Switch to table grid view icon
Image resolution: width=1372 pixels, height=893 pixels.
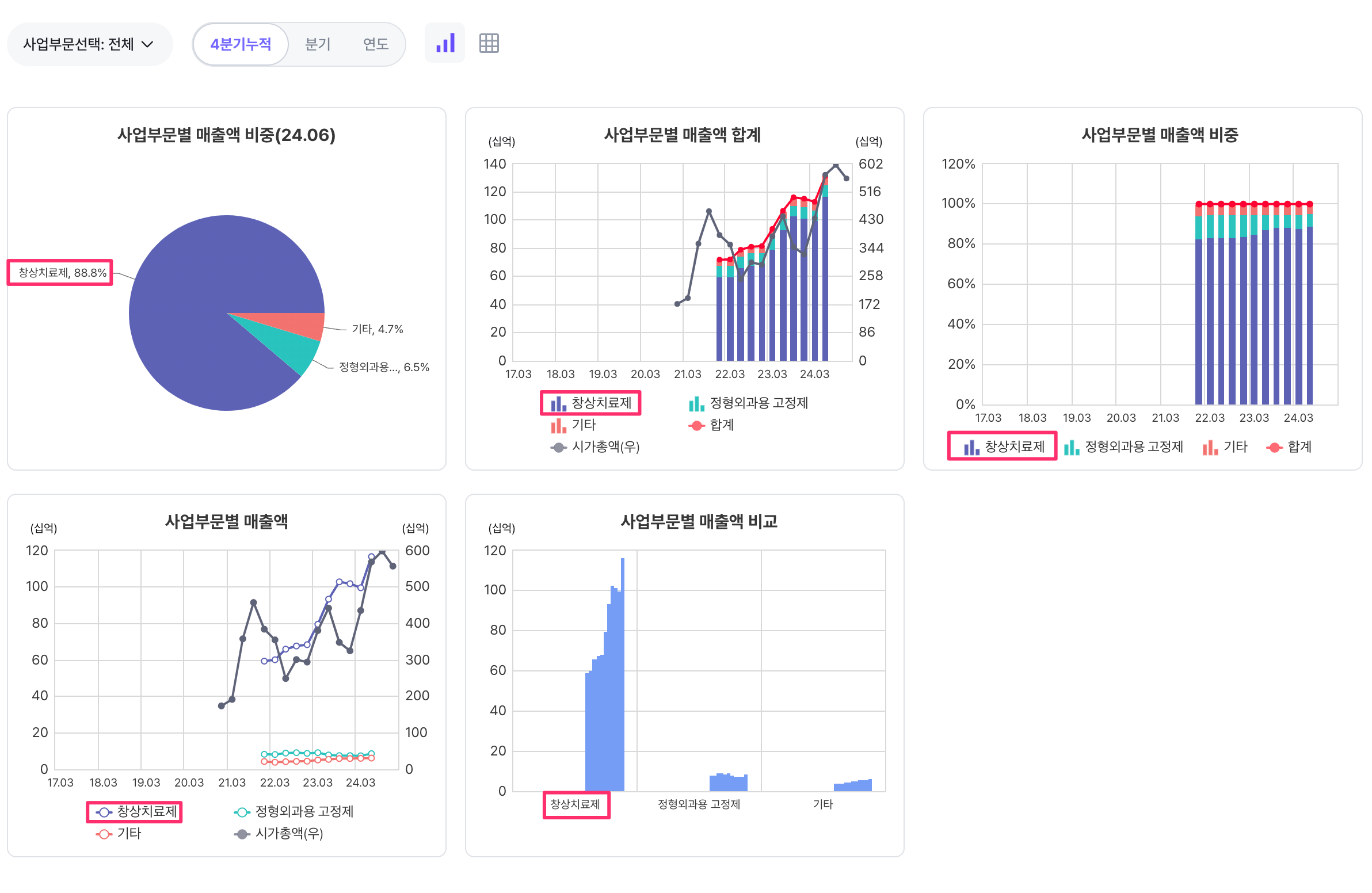[488, 43]
